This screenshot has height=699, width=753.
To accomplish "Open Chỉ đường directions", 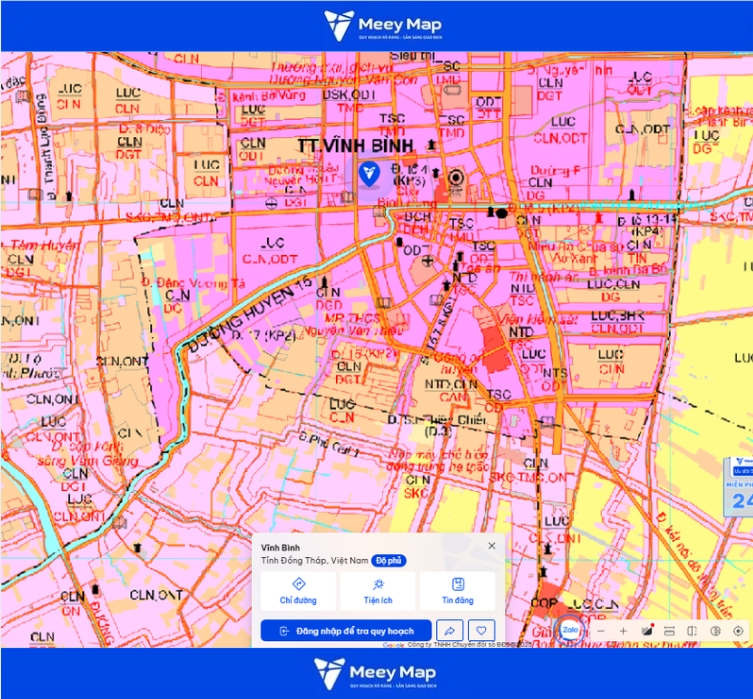I will tap(298, 591).
